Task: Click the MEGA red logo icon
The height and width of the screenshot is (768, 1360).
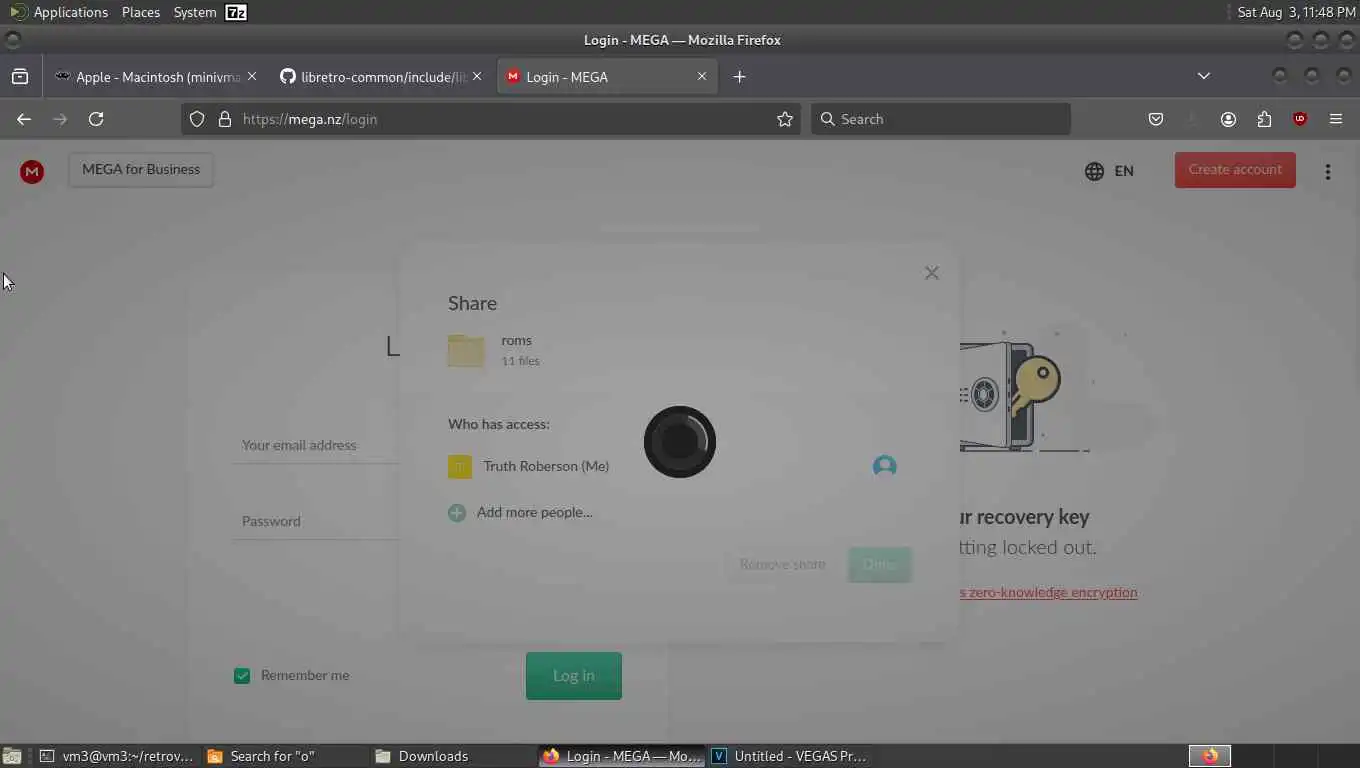Action: [x=32, y=172]
